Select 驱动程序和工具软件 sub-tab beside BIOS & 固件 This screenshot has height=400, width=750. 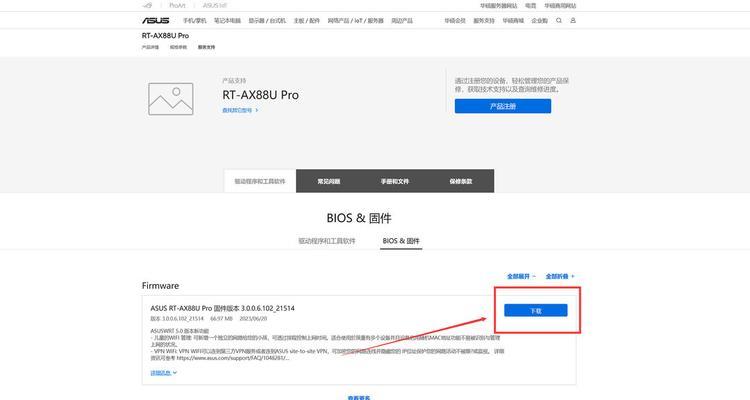327,241
